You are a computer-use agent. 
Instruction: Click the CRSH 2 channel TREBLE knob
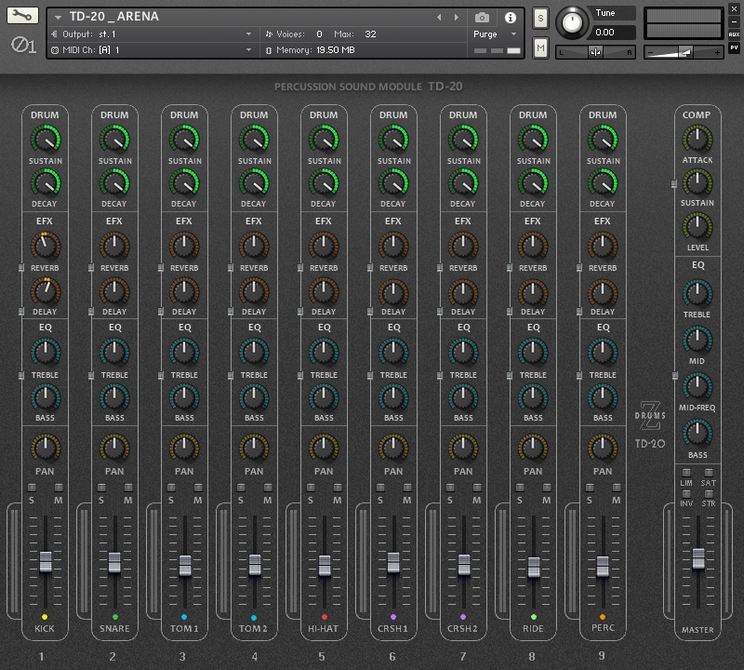tap(464, 353)
